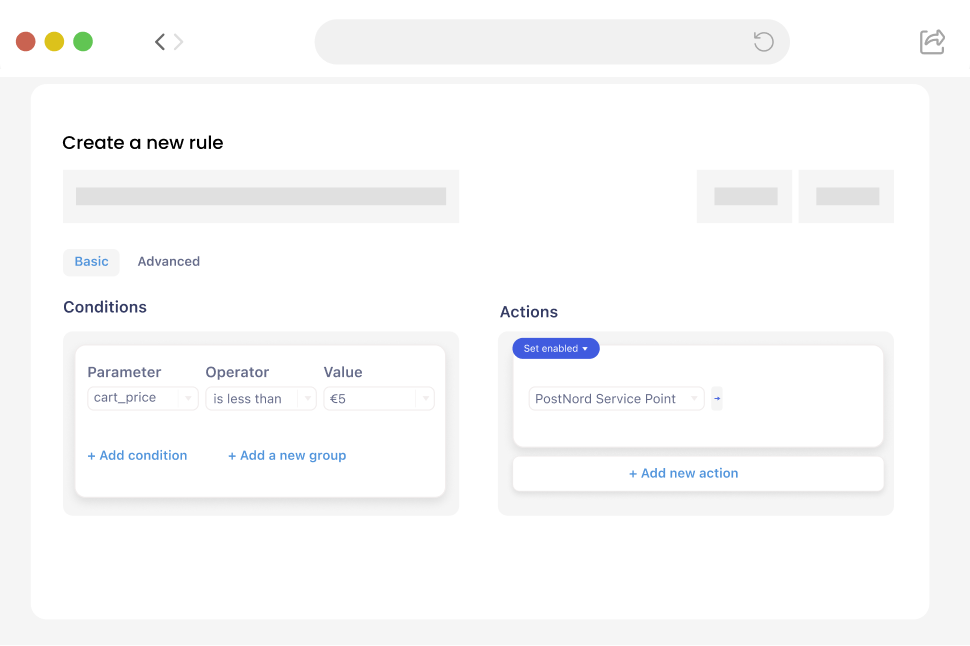Open the €5 Value dropdown
The height and width of the screenshot is (646, 970).
point(379,398)
